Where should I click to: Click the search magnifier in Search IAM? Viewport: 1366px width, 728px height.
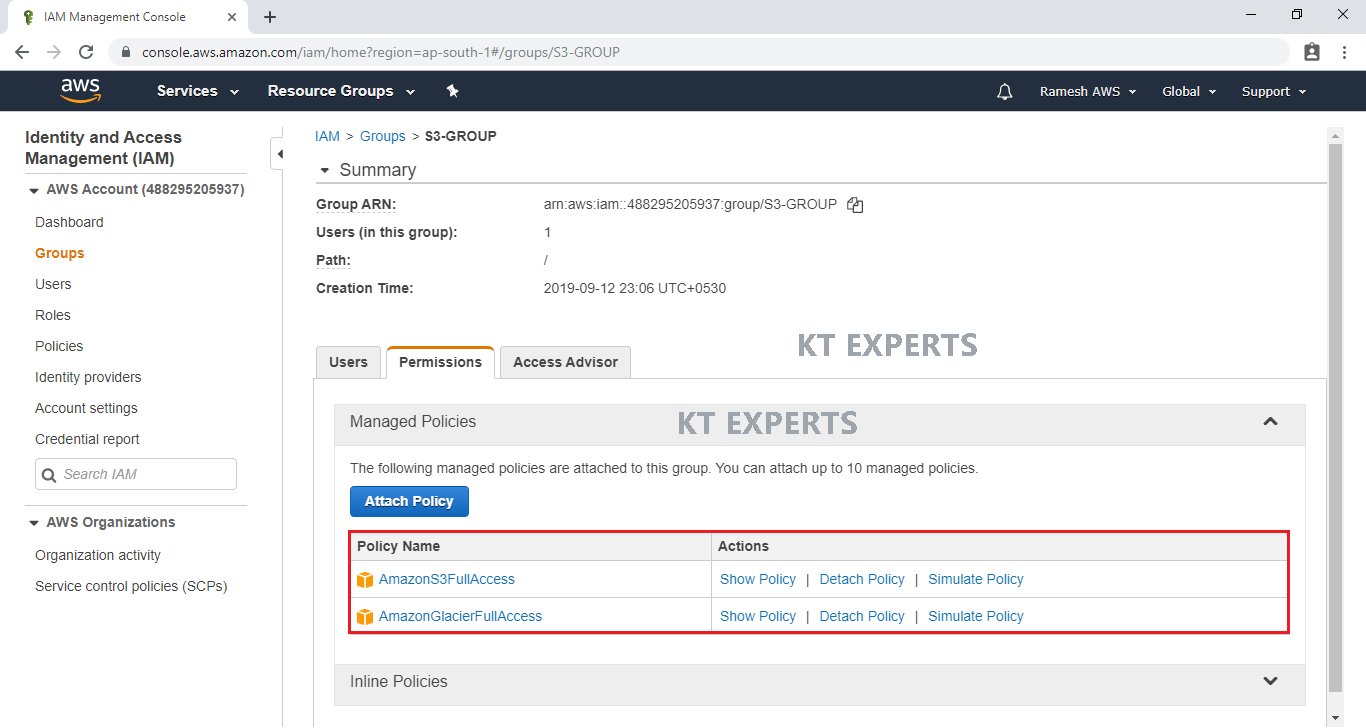tap(49, 474)
